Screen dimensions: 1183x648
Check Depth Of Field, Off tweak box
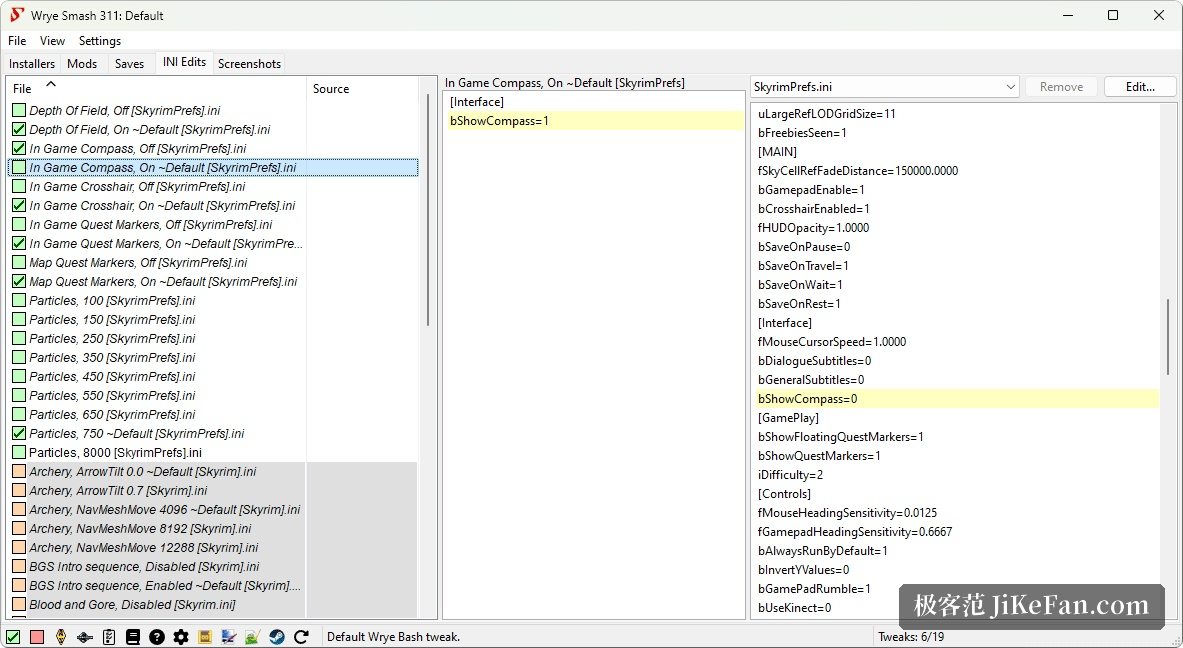point(19,110)
